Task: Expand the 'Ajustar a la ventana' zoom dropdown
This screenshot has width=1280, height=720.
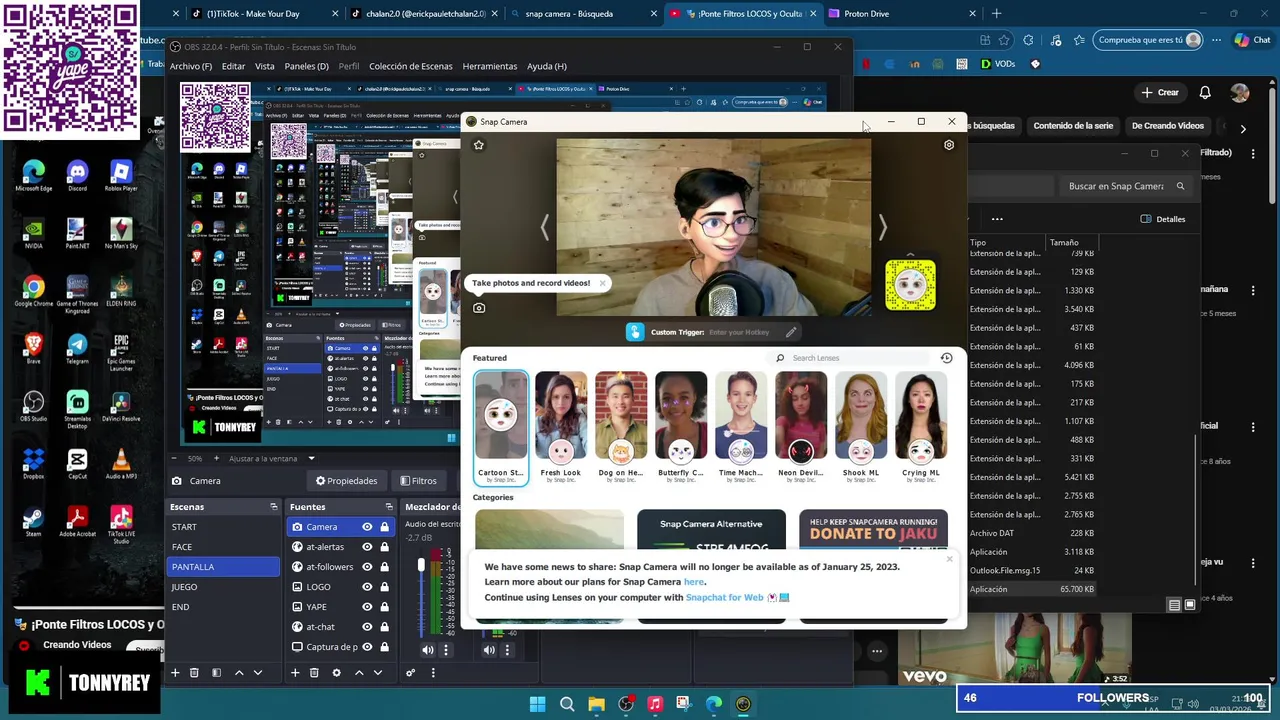Action: [311, 459]
